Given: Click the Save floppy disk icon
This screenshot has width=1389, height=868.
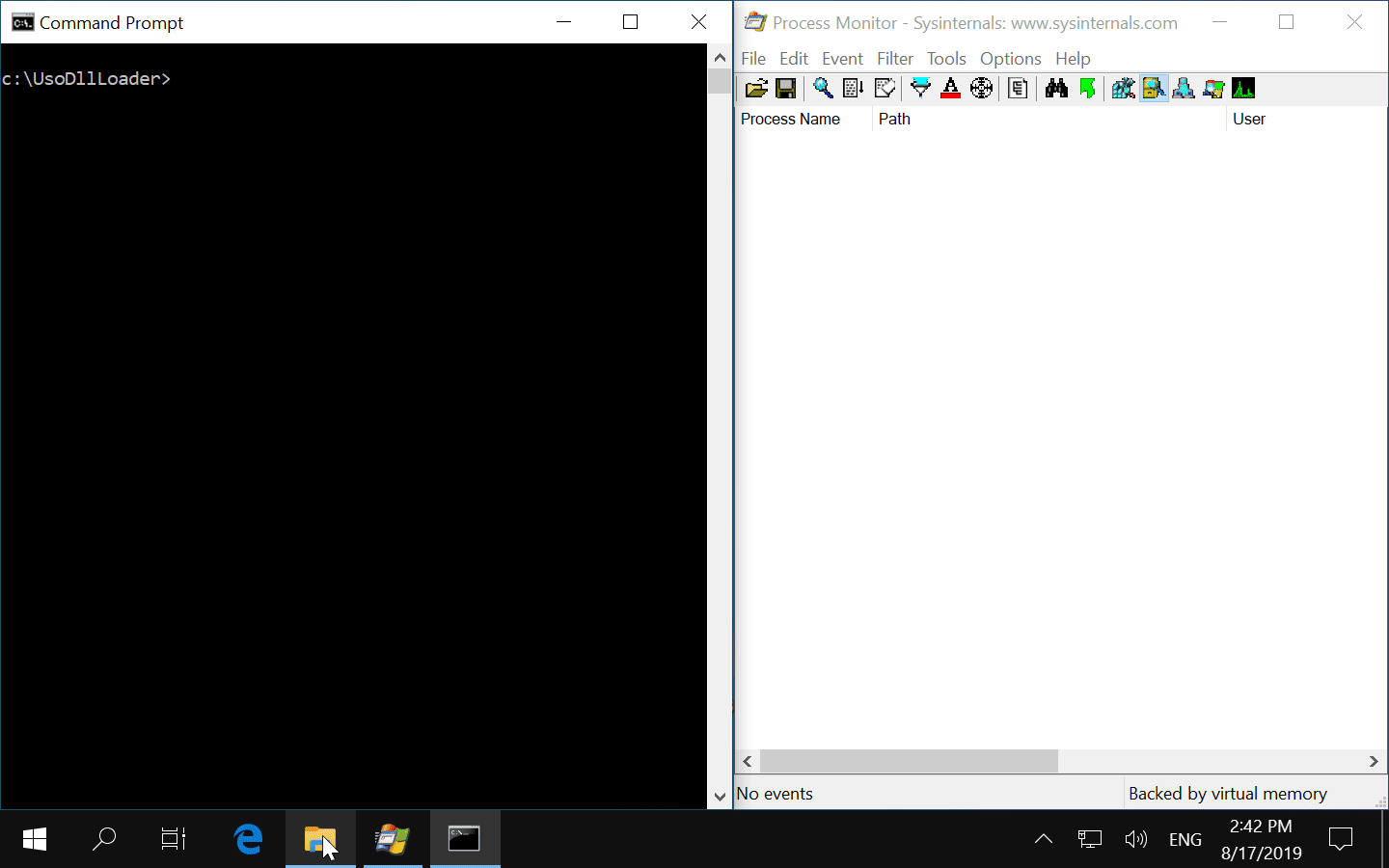Looking at the screenshot, I should click(x=786, y=89).
